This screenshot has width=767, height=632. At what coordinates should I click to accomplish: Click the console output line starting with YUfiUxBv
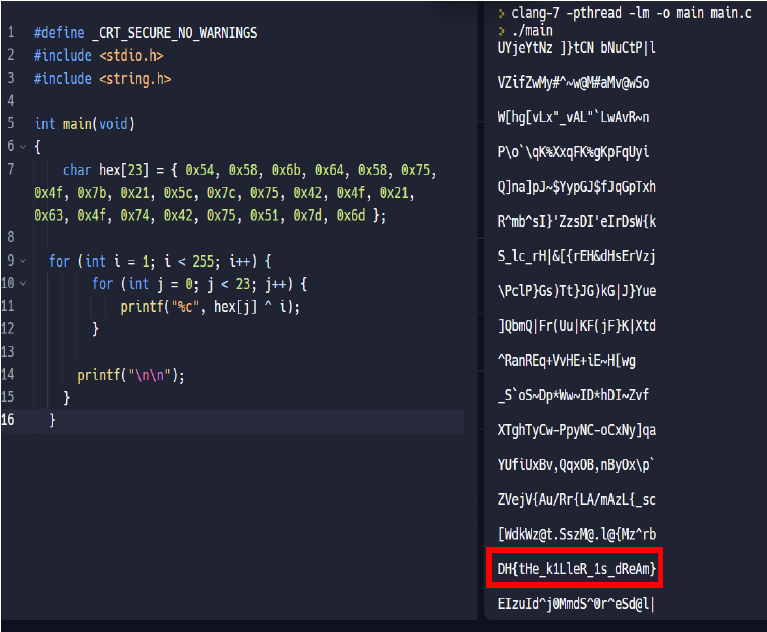575,465
